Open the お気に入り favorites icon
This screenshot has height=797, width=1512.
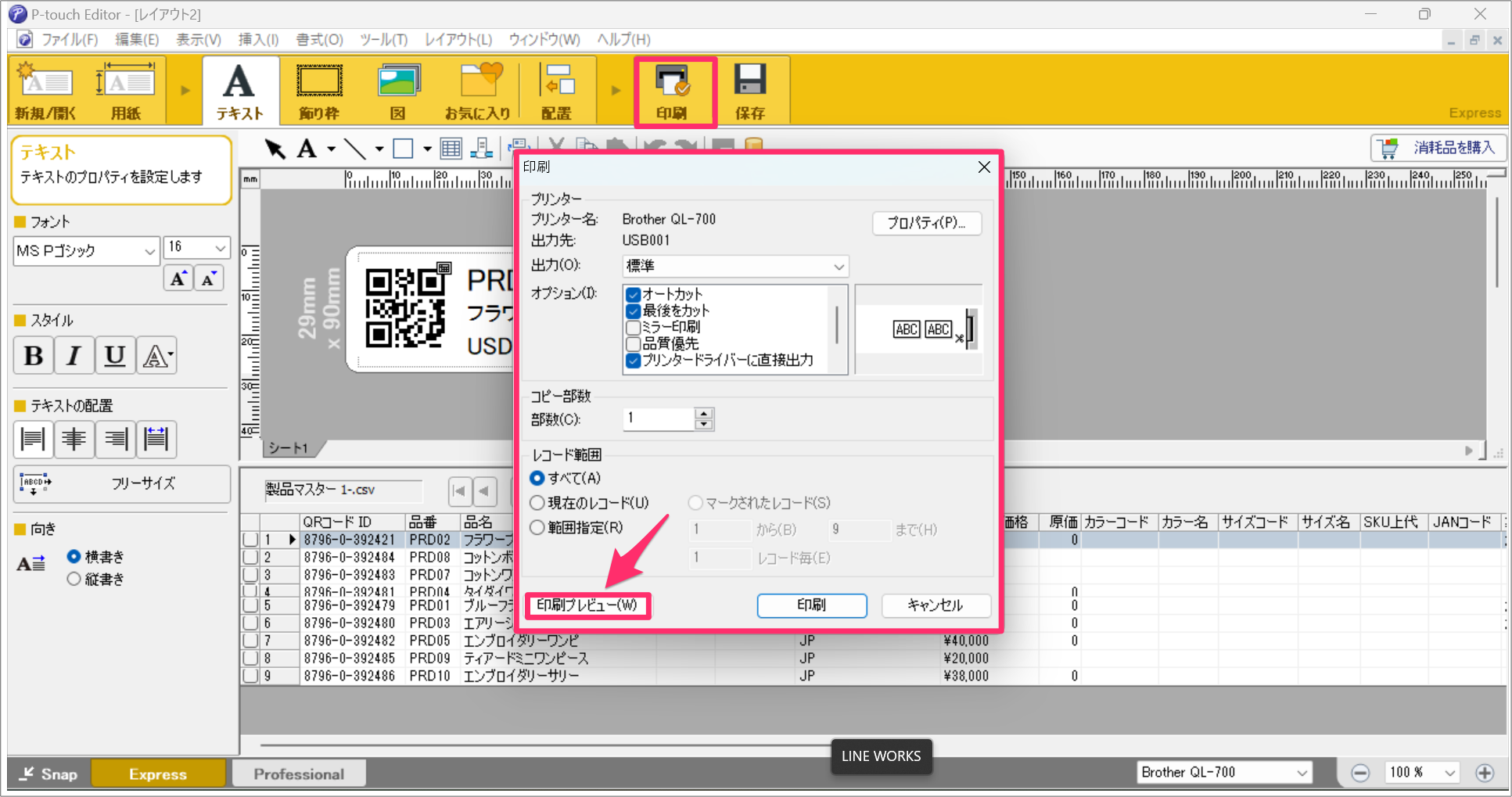tap(478, 91)
